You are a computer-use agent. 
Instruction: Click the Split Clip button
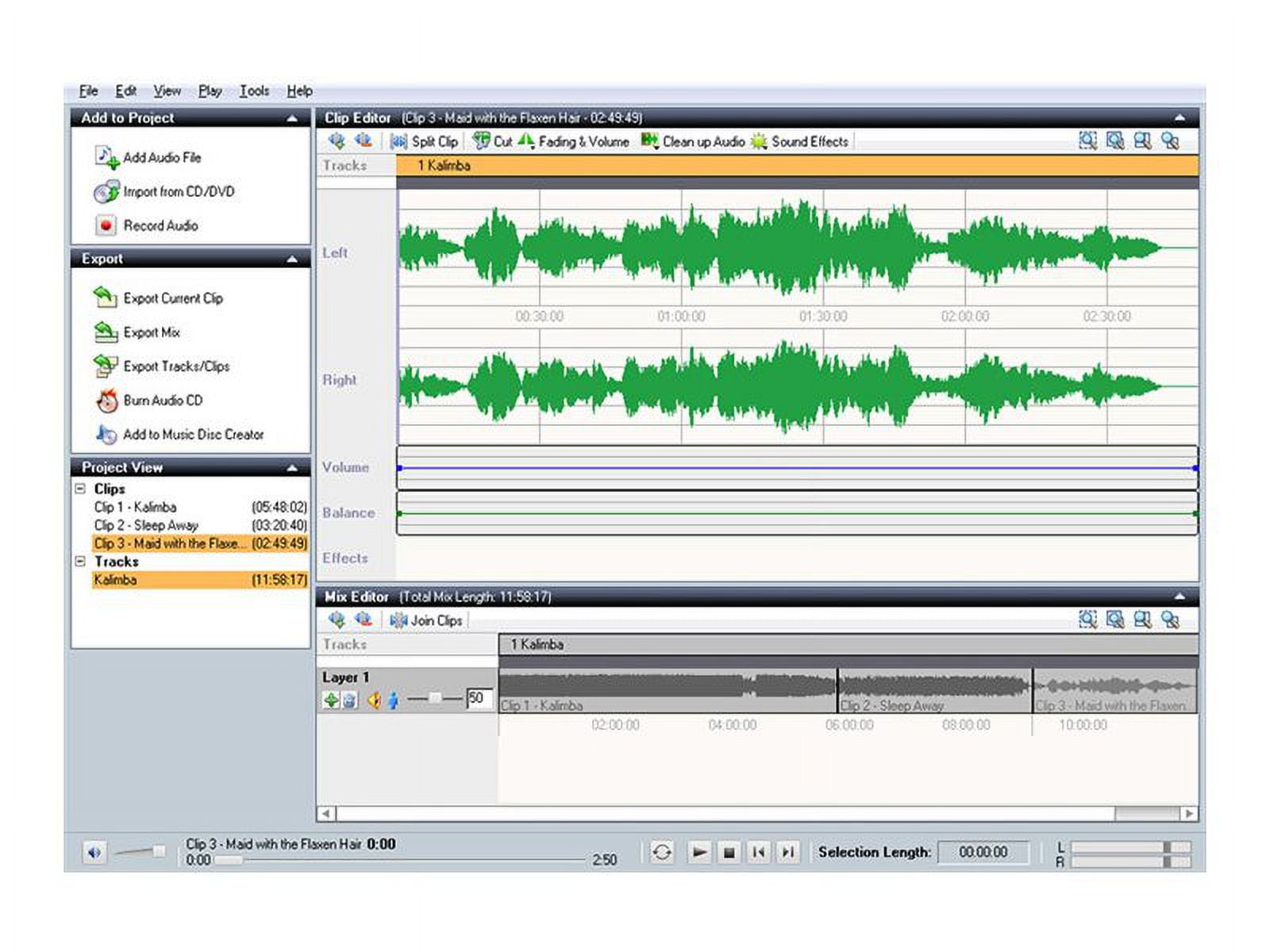[425, 141]
